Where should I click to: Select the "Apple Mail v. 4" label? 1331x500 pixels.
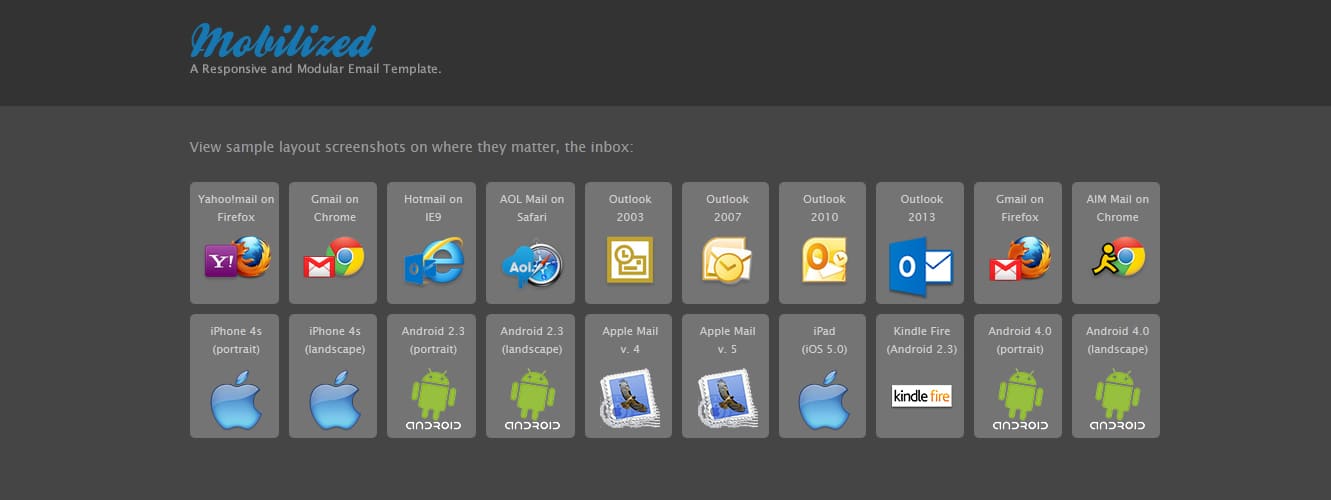tap(630, 340)
